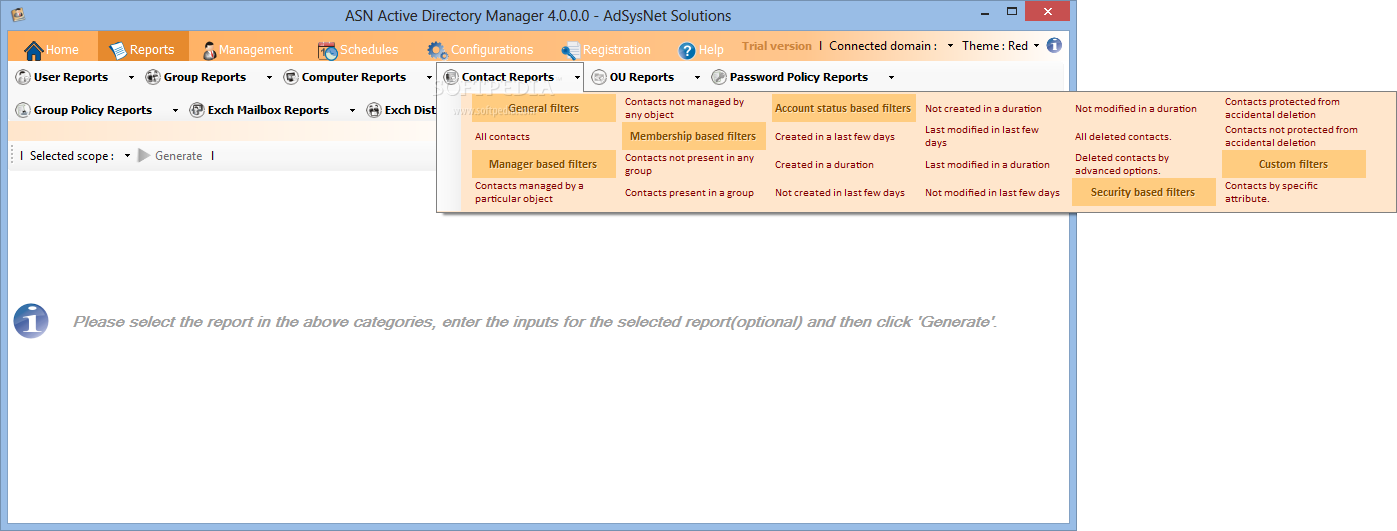This screenshot has height=531, width=1397.
Task: Click the info icon next to Theme
Action: [x=1054, y=45]
